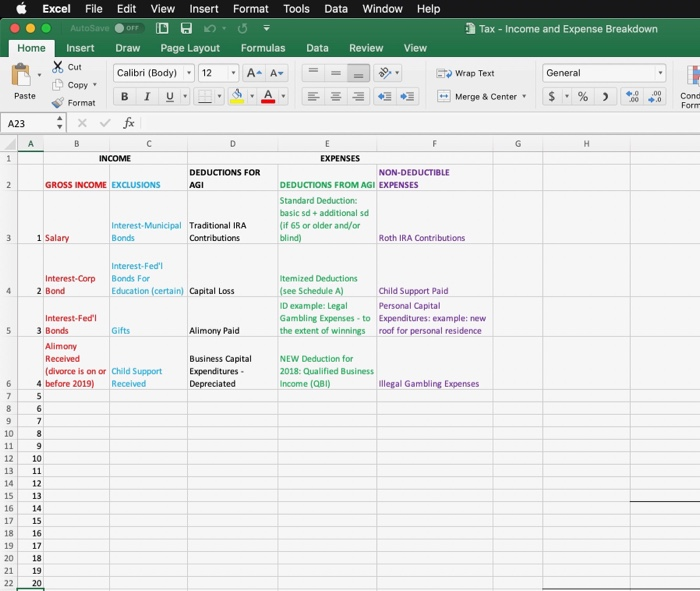700x591 pixels.
Task: Toggle the AutoSave switch
Action: click(129, 28)
